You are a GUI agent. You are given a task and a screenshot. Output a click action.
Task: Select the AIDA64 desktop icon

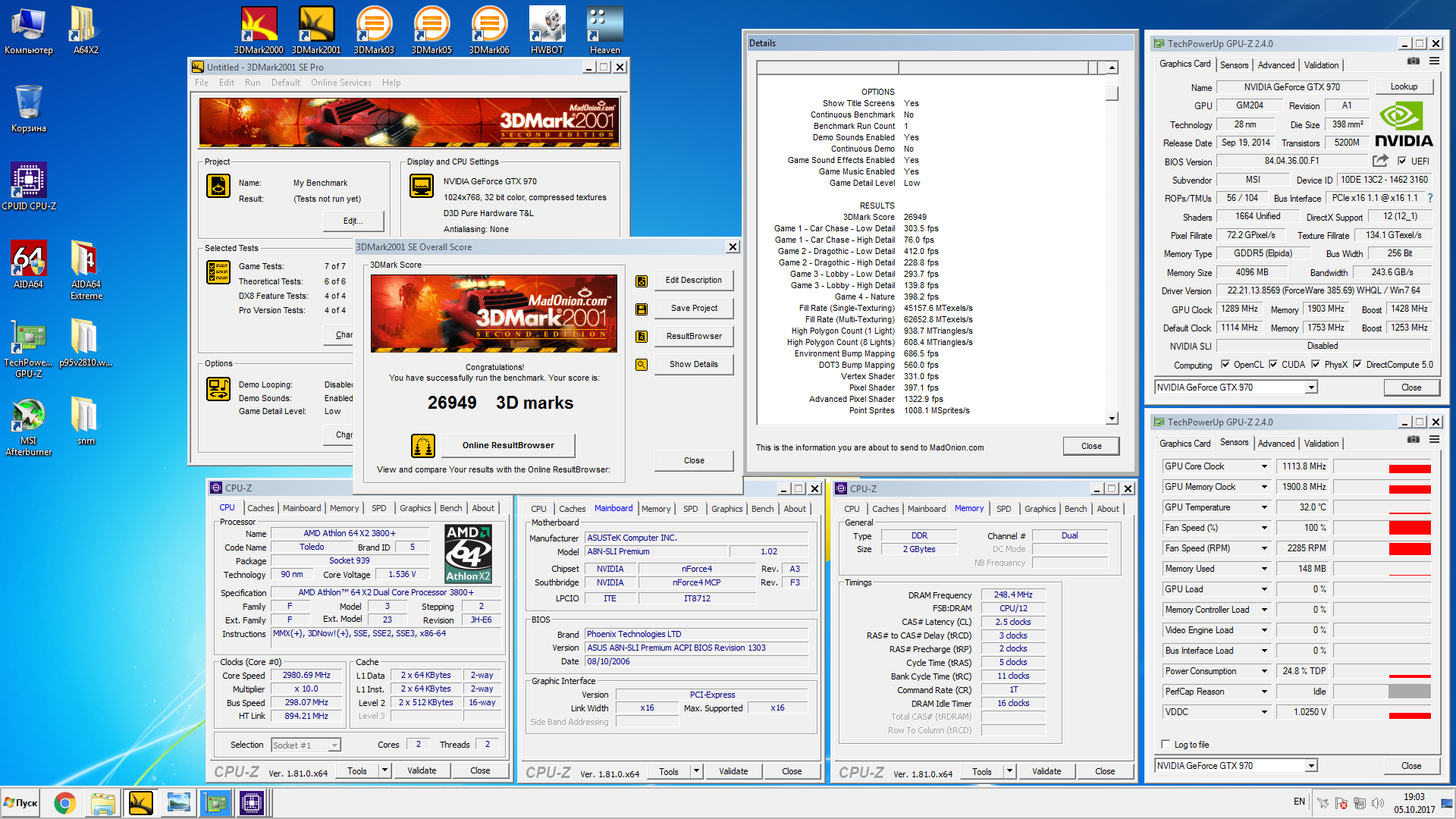pos(29,265)
